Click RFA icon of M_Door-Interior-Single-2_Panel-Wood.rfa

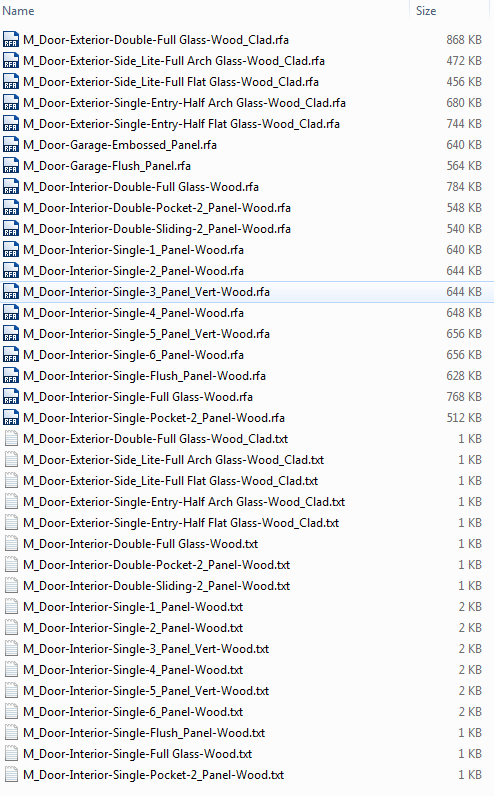[x=11, y=271]
